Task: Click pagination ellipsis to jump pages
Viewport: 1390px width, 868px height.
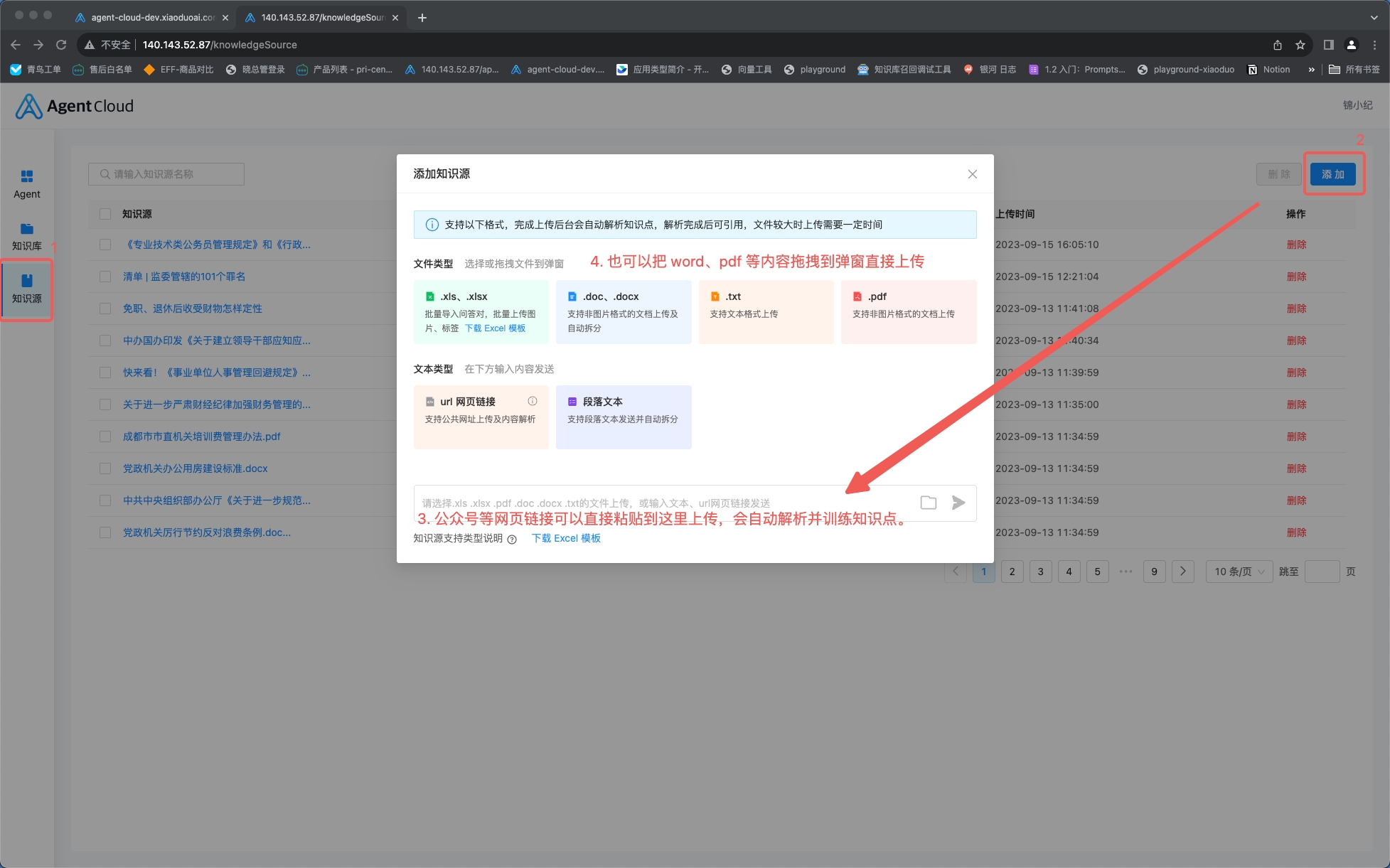Action: [x=1126, y=572]
